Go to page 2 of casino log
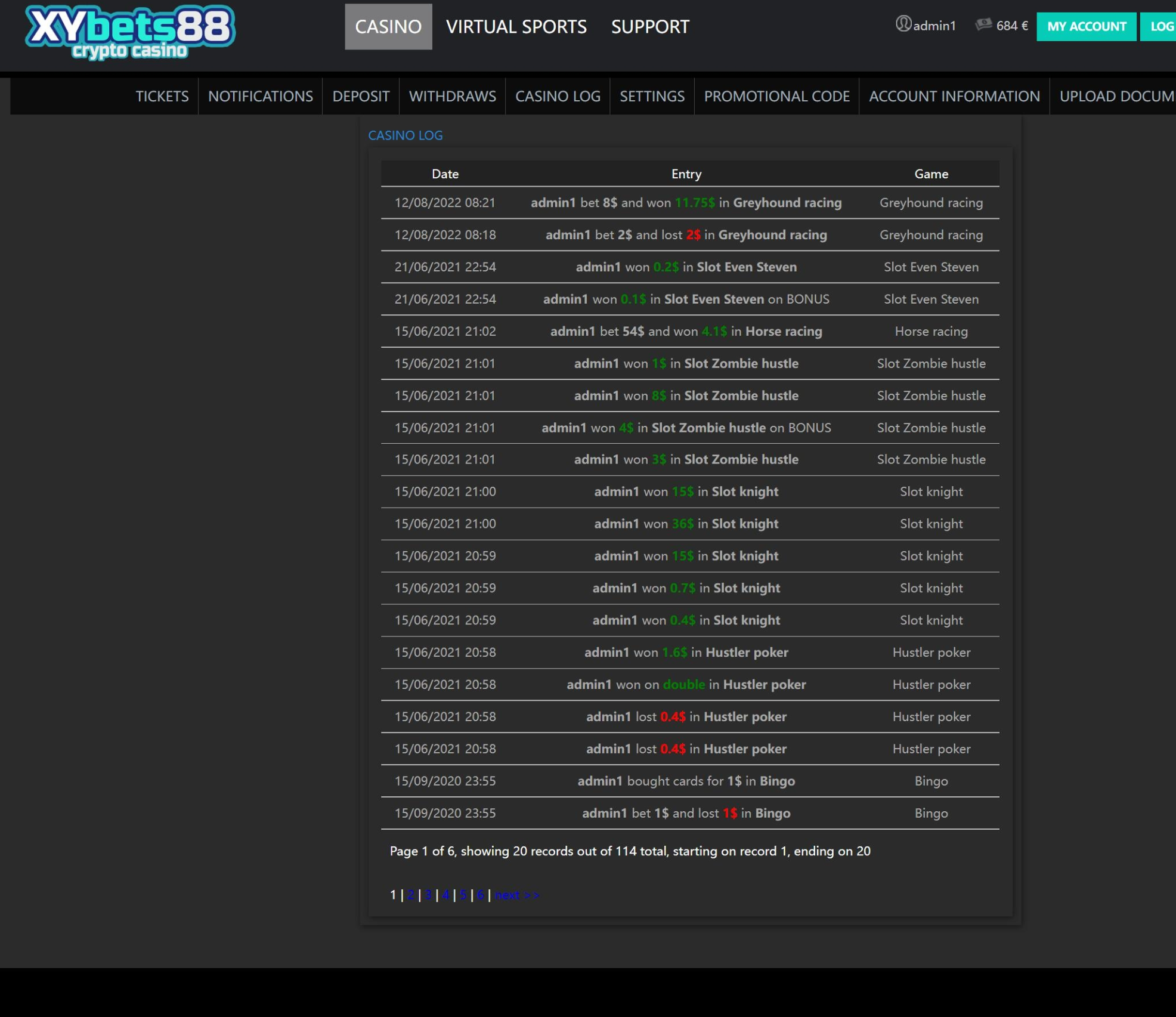This screenshot has width=1176, height=1017. click(410, 895)
